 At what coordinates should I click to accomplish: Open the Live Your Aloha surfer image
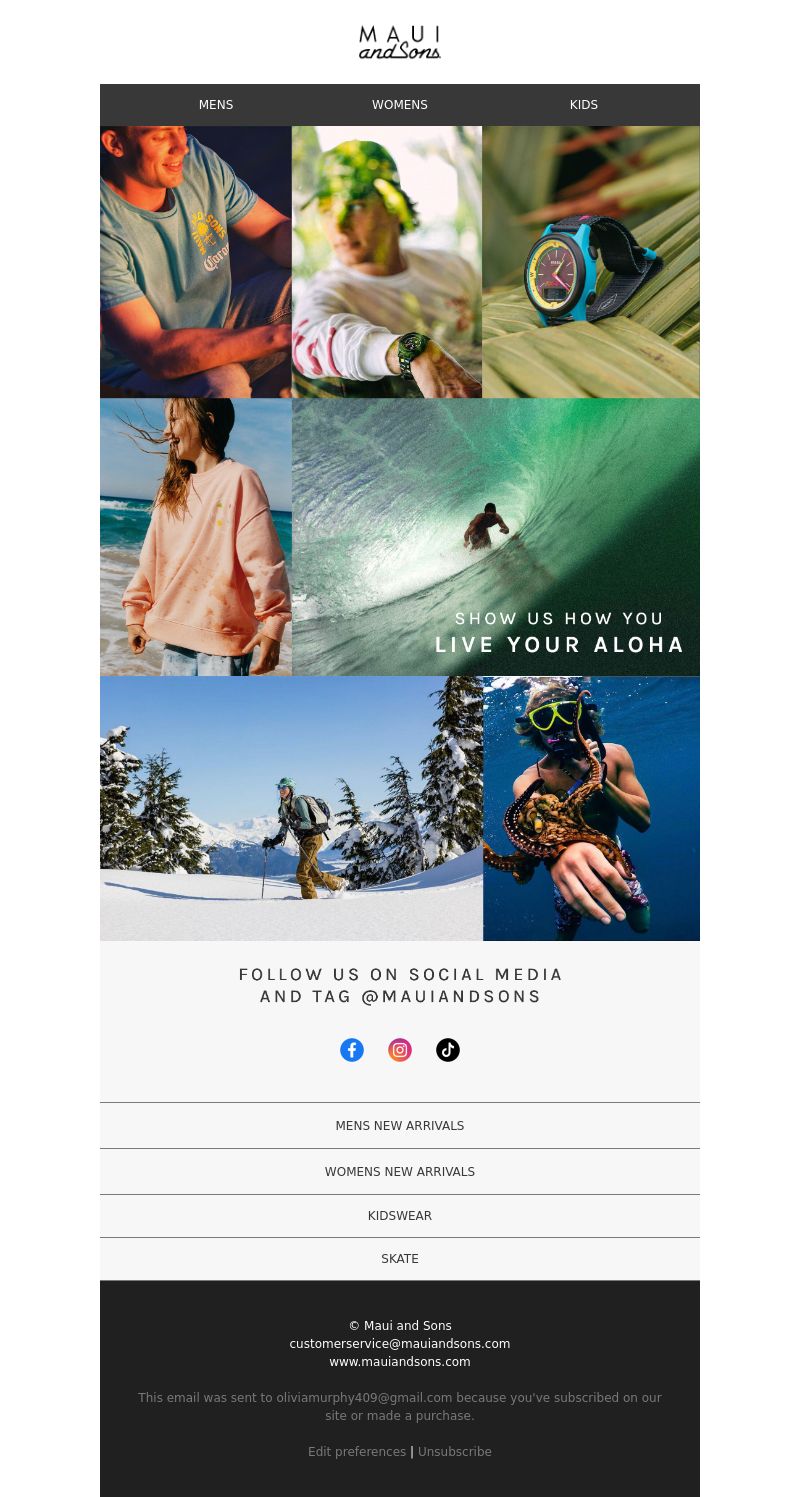click(x=496, y=537)
